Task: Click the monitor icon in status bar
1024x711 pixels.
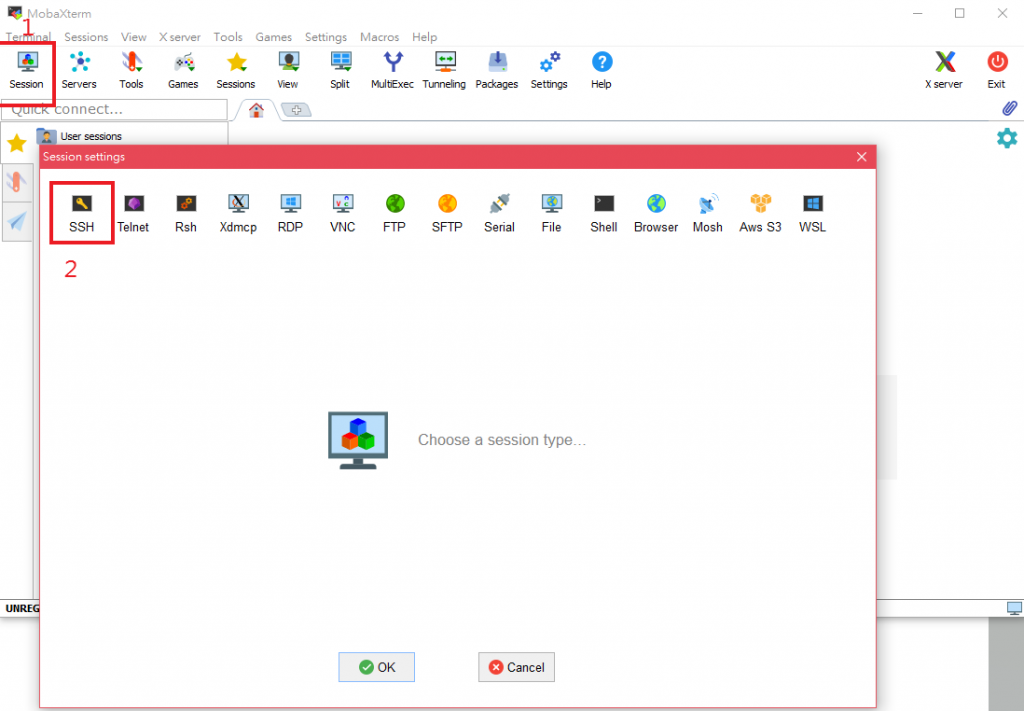Action: click(x=1014, y=608)
